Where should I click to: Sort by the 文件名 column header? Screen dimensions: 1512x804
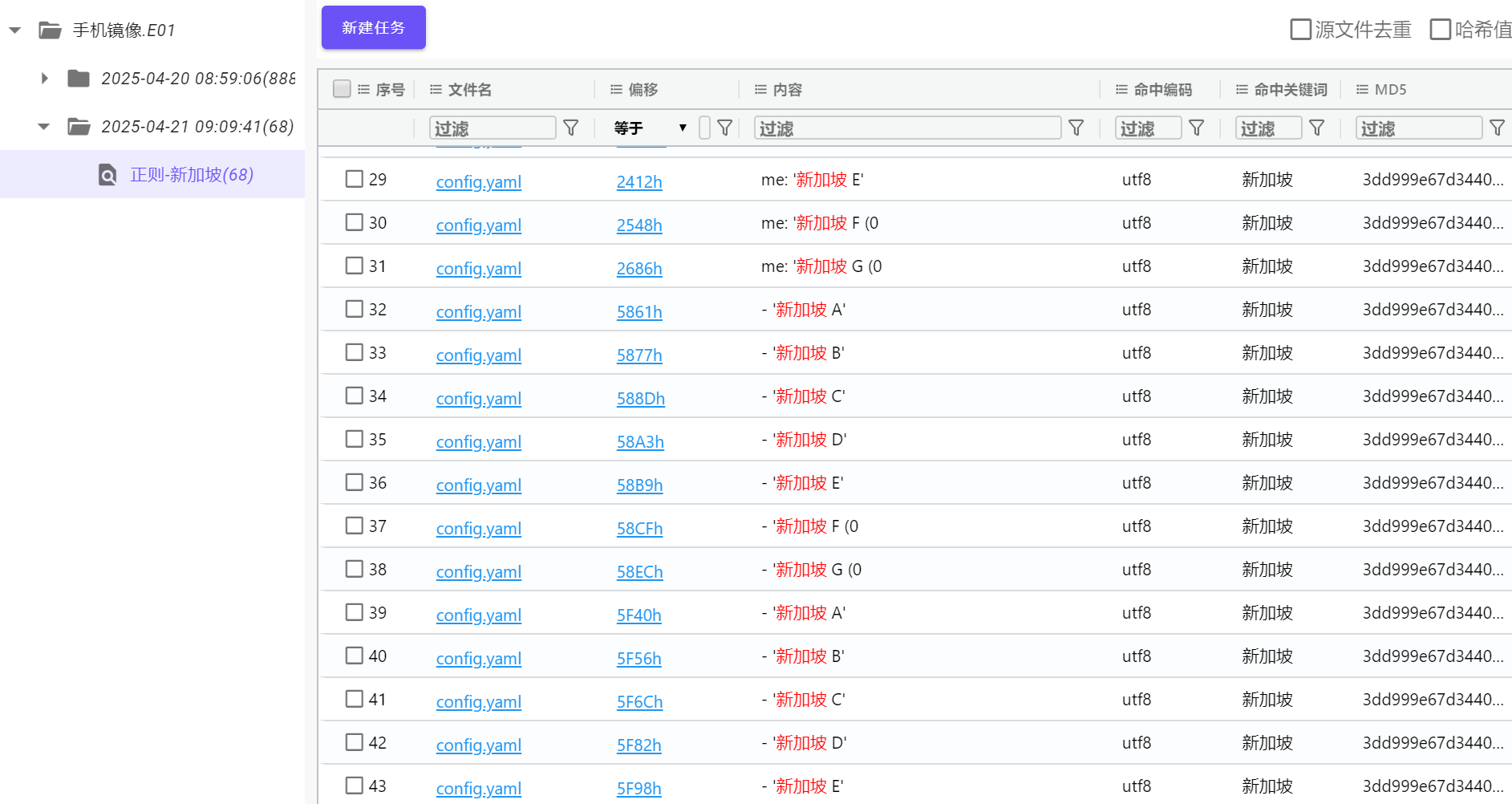tap(470, 90)
